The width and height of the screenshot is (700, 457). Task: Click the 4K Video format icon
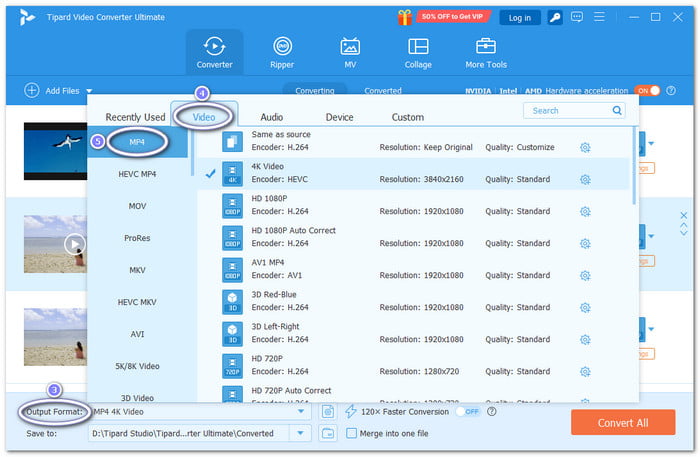pos(233,173)
